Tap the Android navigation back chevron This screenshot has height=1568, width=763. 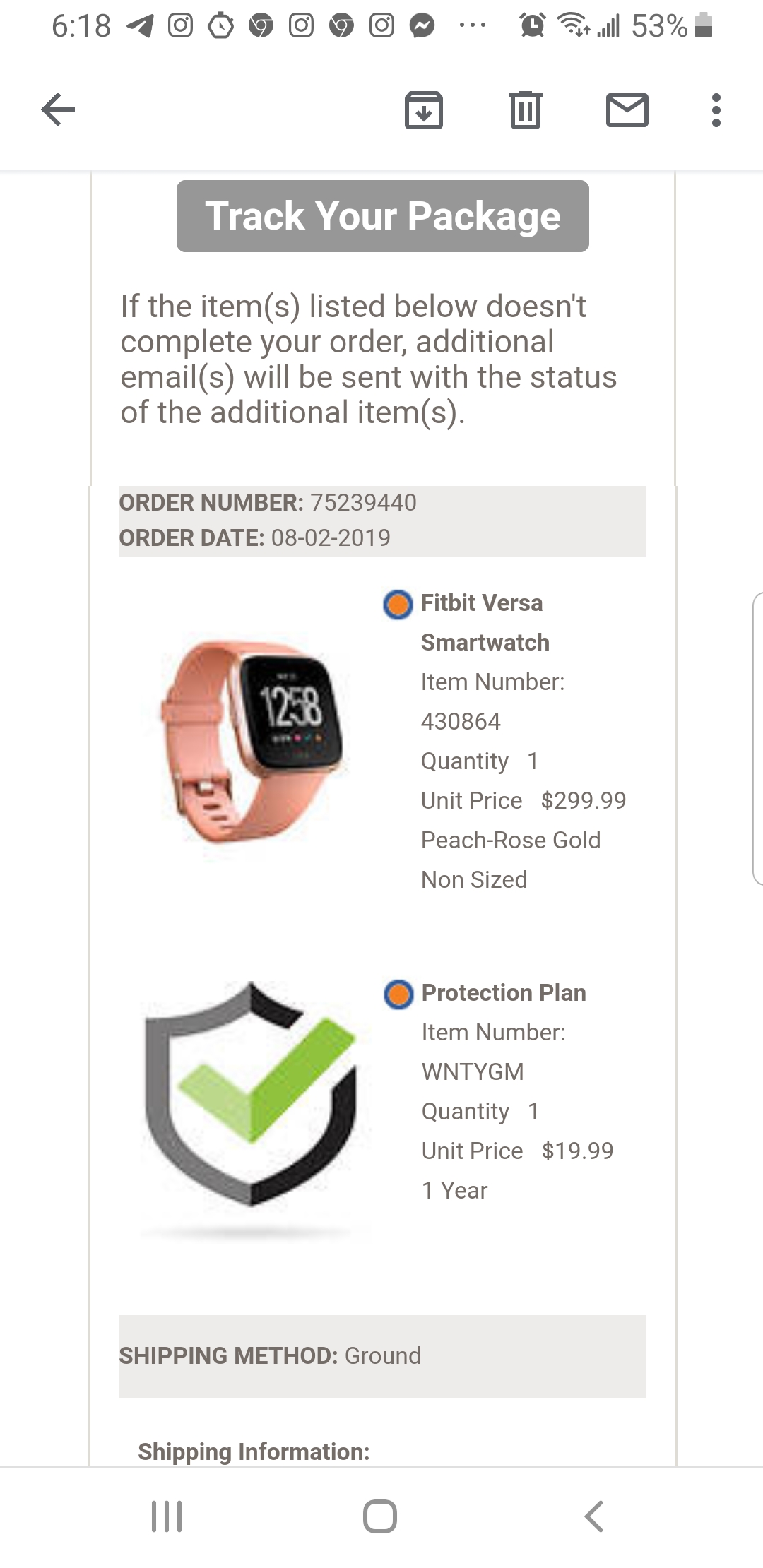[x=594, y=1516]
